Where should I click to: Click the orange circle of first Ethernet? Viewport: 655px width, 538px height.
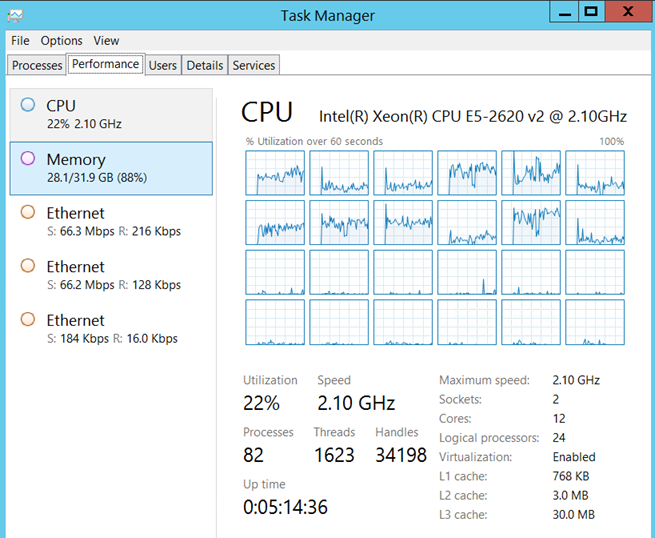point(28,212)
